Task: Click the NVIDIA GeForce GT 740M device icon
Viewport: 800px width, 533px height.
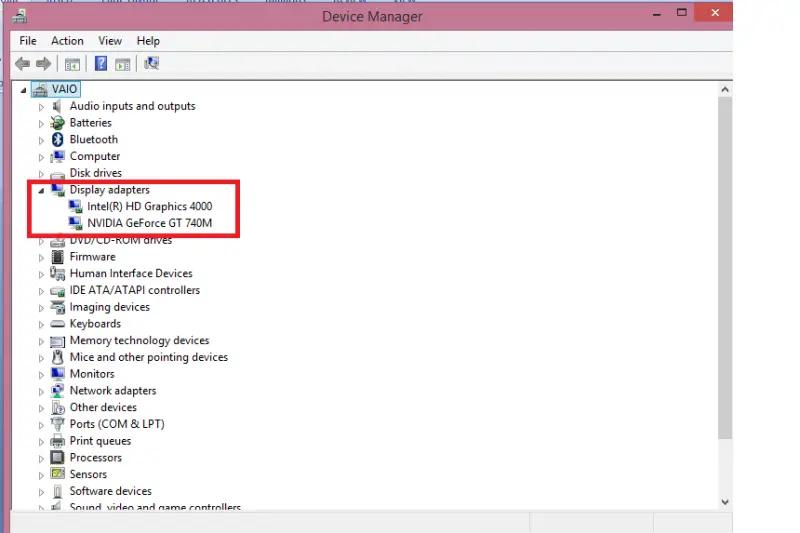Action: click(76, 223)
